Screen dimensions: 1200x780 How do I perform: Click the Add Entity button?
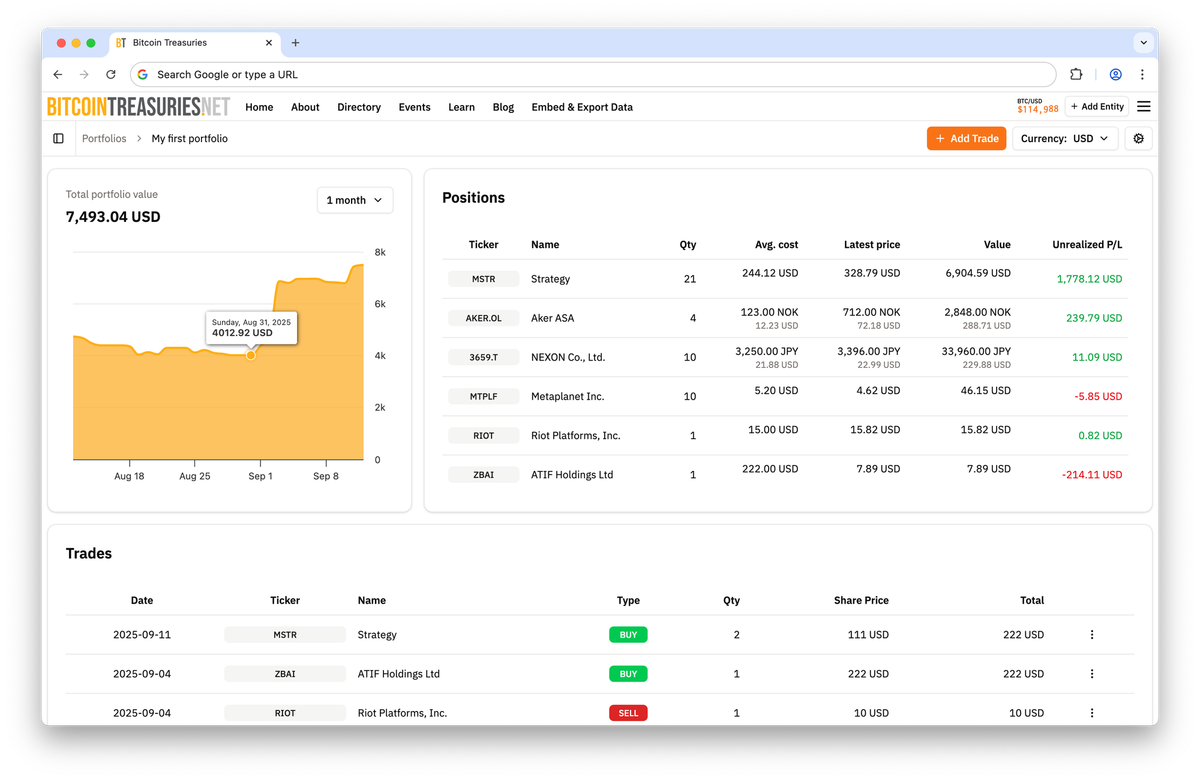(1096, 106)
